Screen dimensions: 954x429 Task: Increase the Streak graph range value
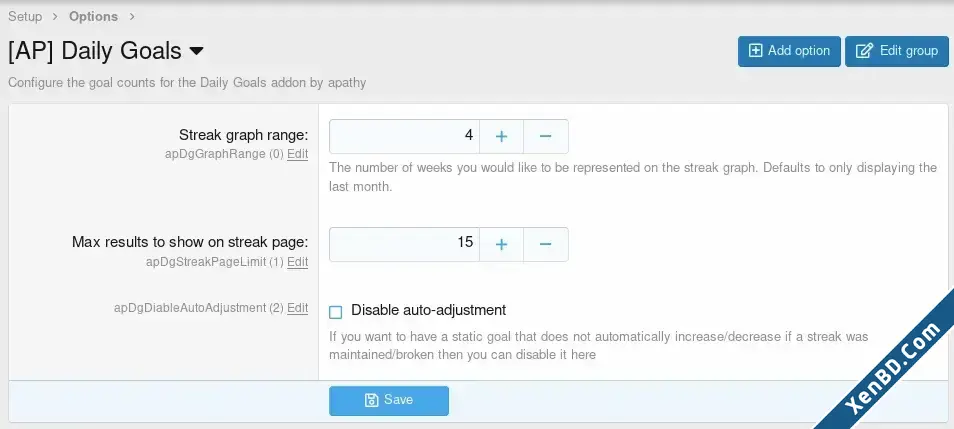coord(501,136)
